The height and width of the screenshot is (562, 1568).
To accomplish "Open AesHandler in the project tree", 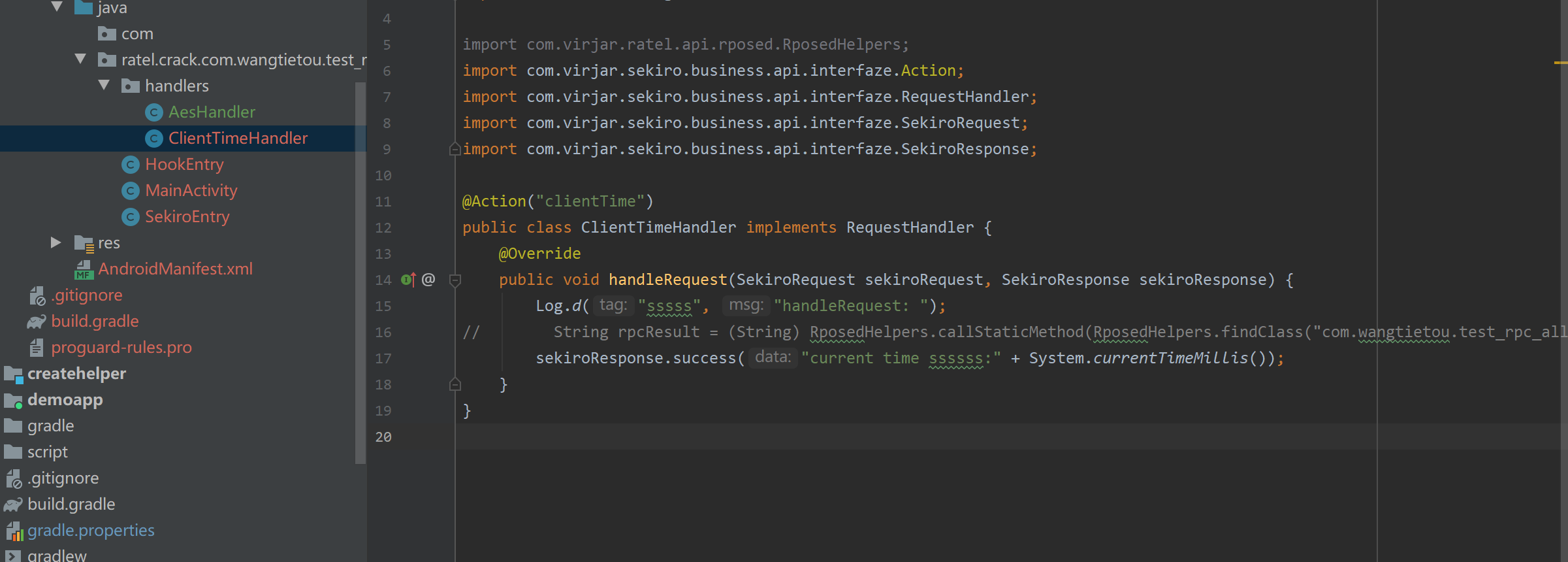I will click(x=212, y=112).
